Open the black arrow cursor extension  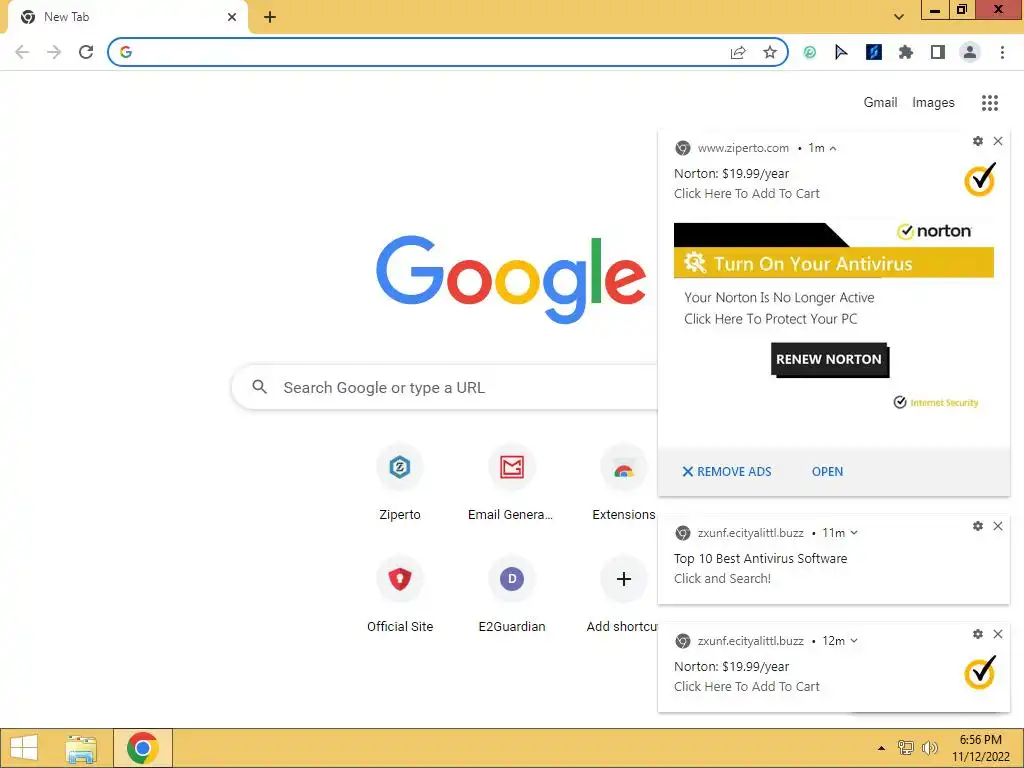841,52
